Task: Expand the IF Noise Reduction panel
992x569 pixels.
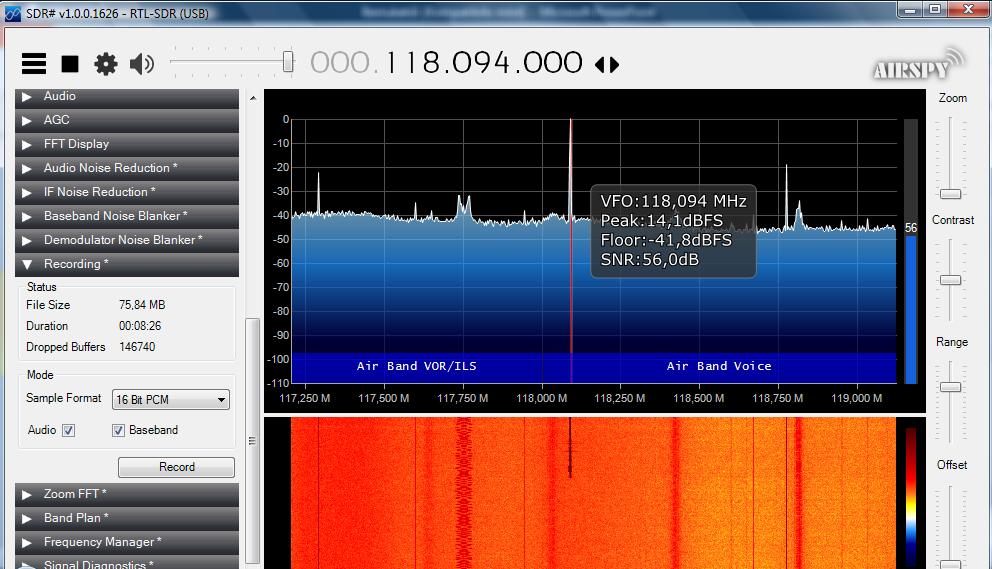Action: [x=127, y=192]
